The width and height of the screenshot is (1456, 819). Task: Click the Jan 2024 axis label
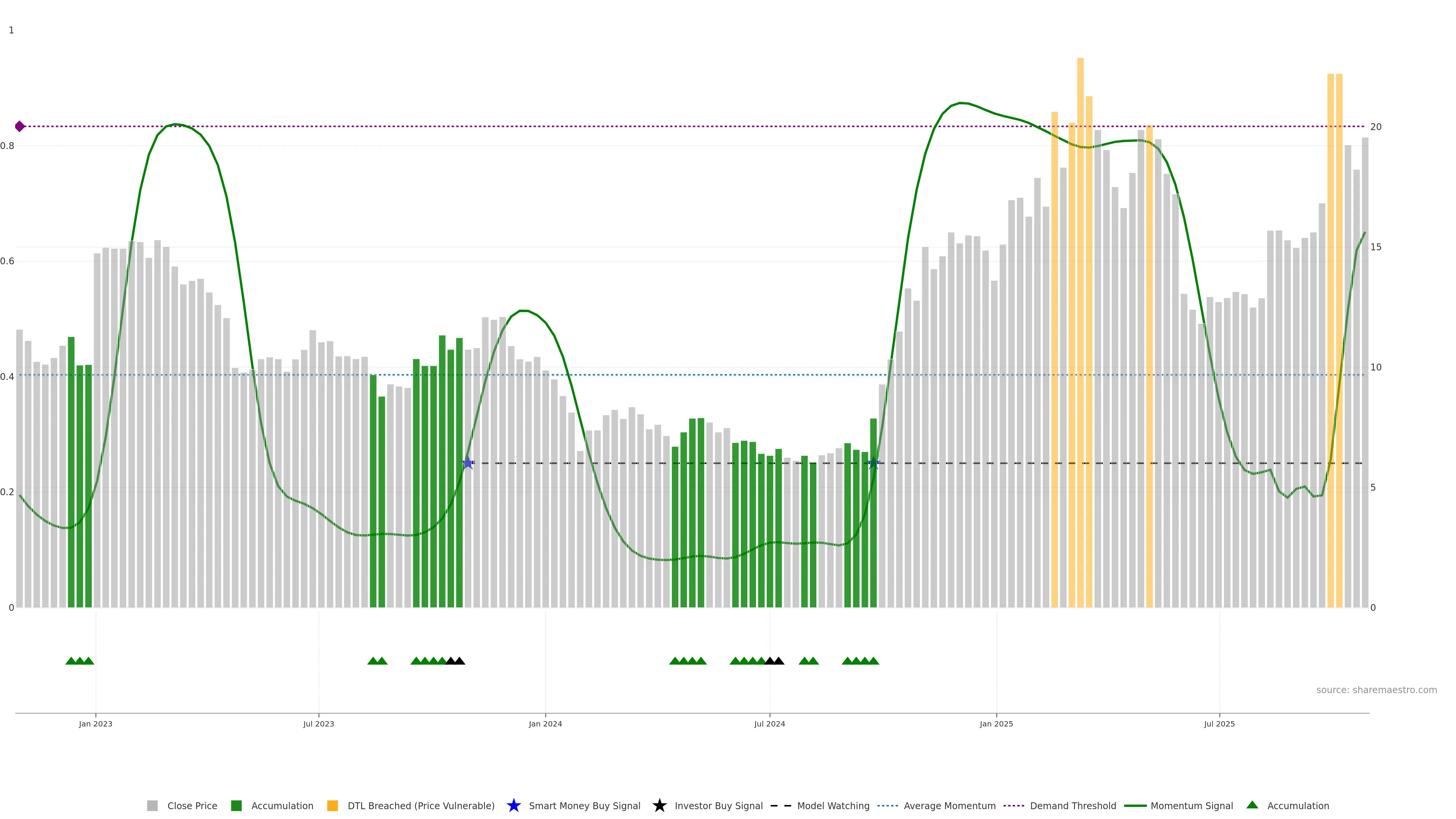(545, 723)
